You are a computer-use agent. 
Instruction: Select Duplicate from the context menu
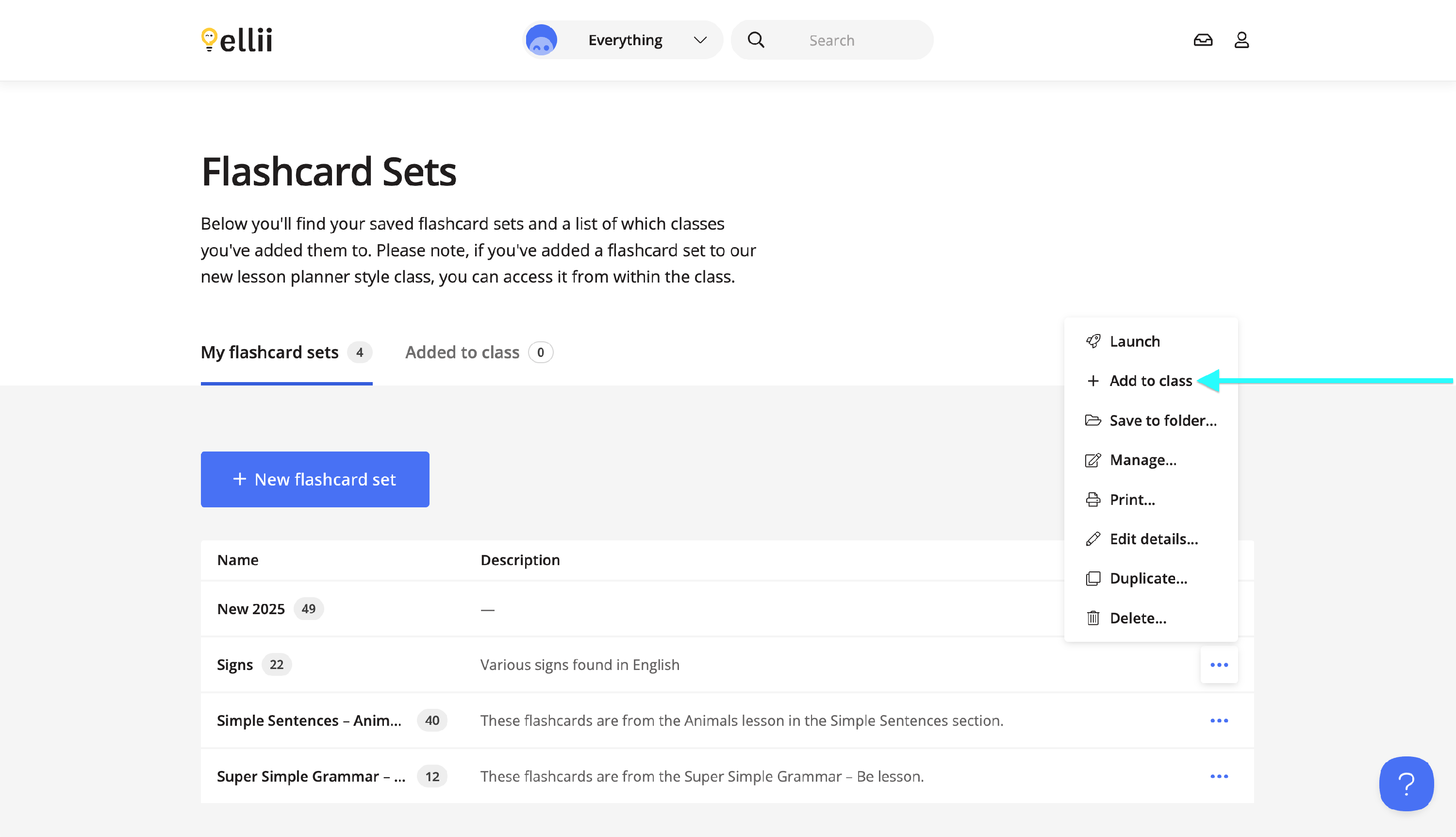tap(1148, 578)
